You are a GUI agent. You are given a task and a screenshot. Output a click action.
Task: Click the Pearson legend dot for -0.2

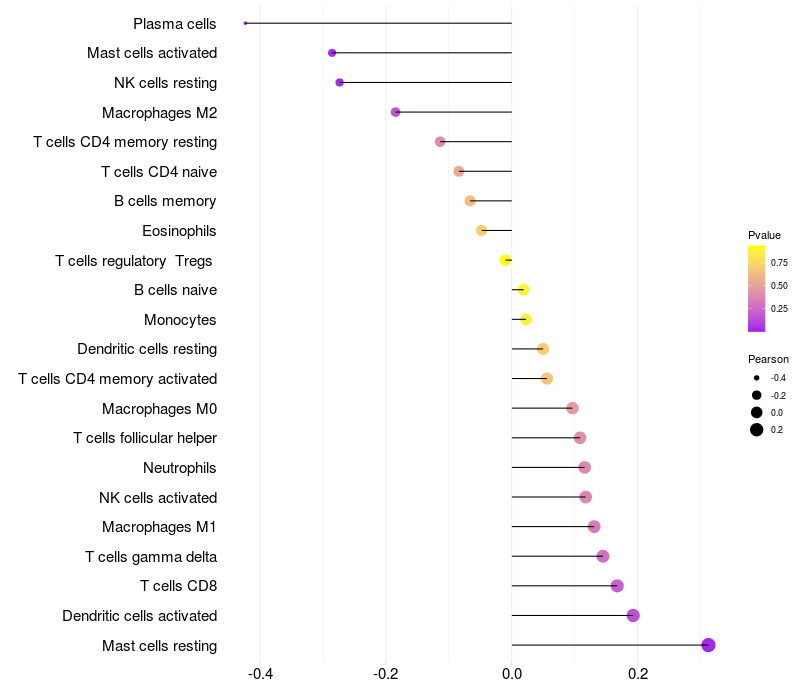(x=757, y=395)
